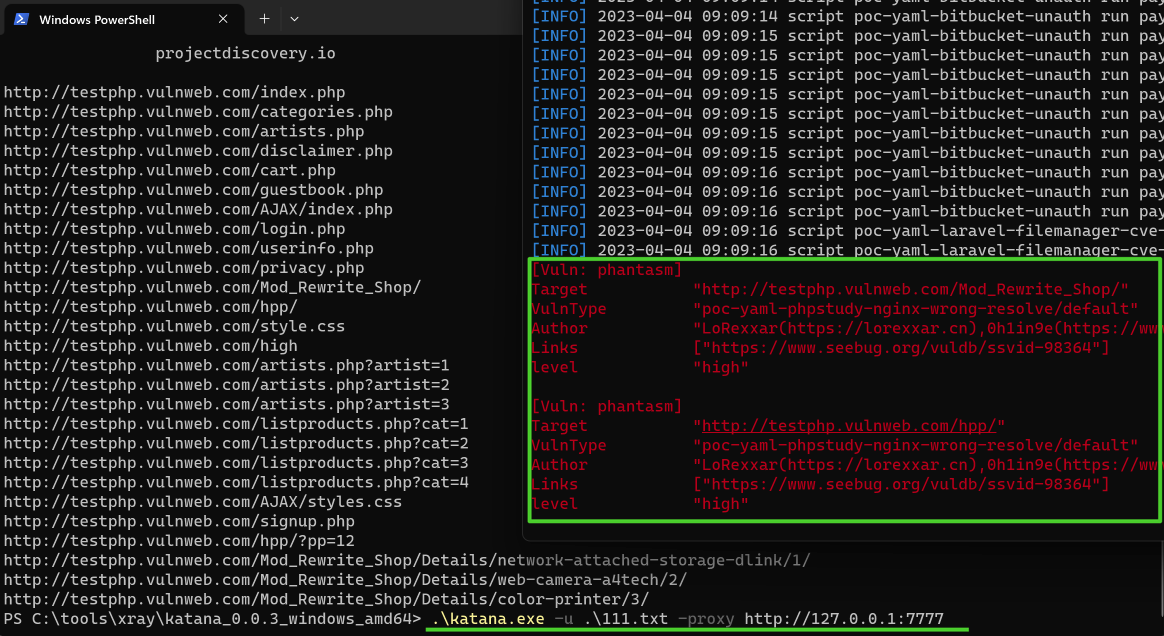Click the login.php URL line

[174, 229]
